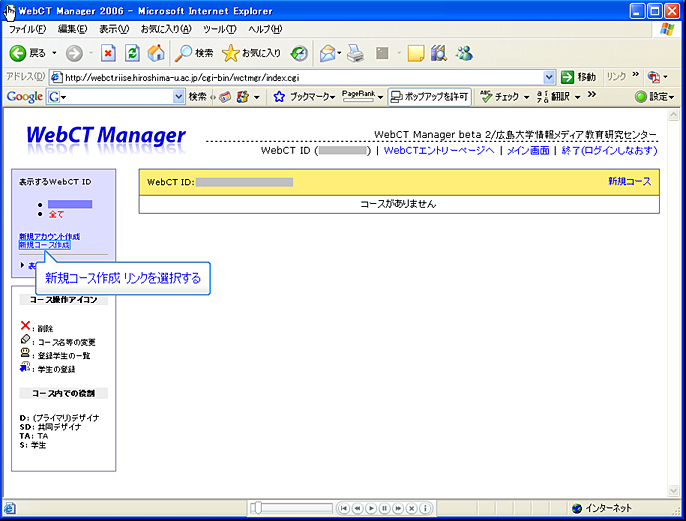The image size is (686, 521).
Task: Open the お気に入り star favorites pane
Action: click(251, 53)
